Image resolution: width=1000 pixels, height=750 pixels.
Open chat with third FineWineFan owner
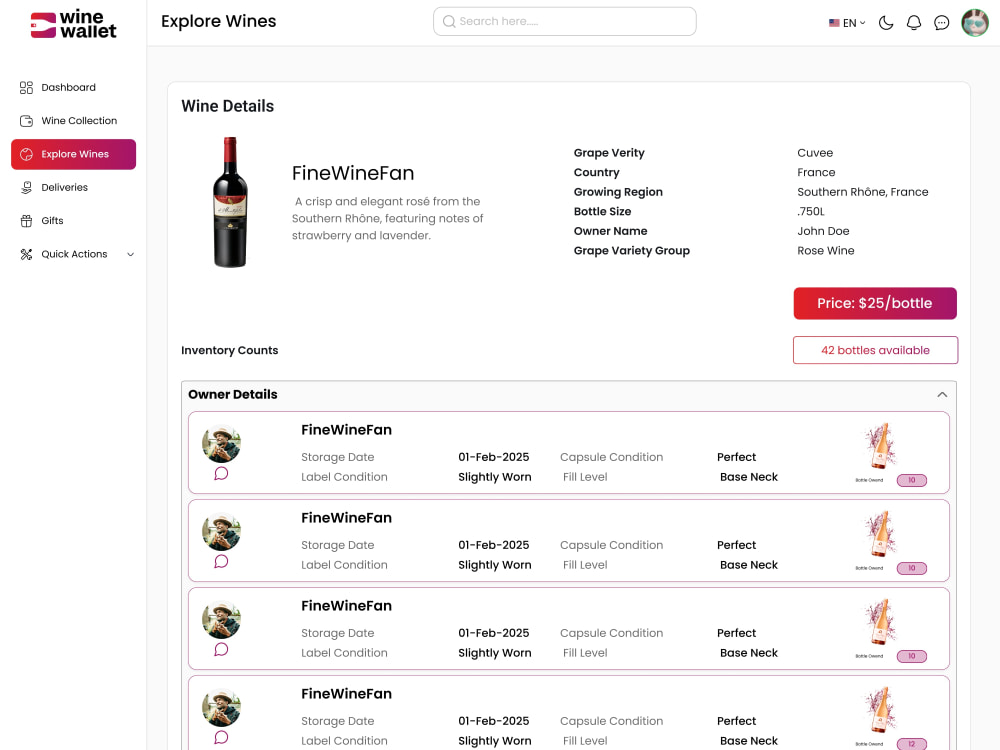coord(221,649)
